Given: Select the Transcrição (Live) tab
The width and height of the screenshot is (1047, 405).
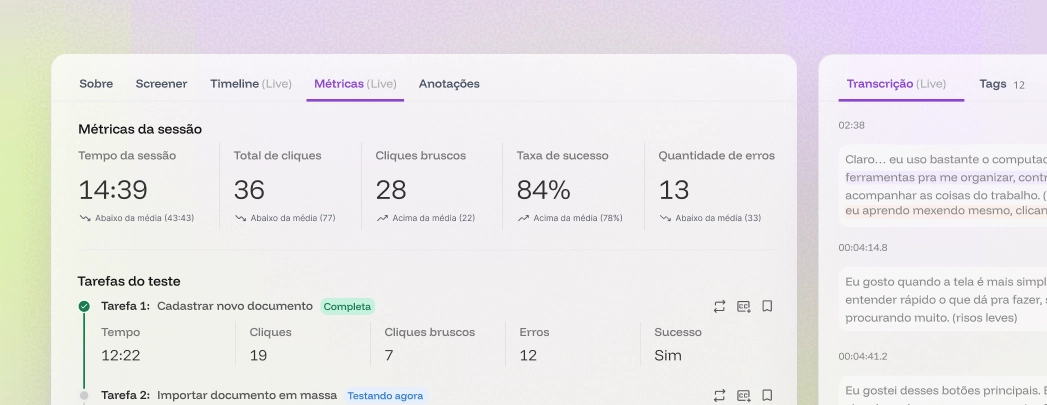Looking at the screenshot, I should tap(896, 84).
